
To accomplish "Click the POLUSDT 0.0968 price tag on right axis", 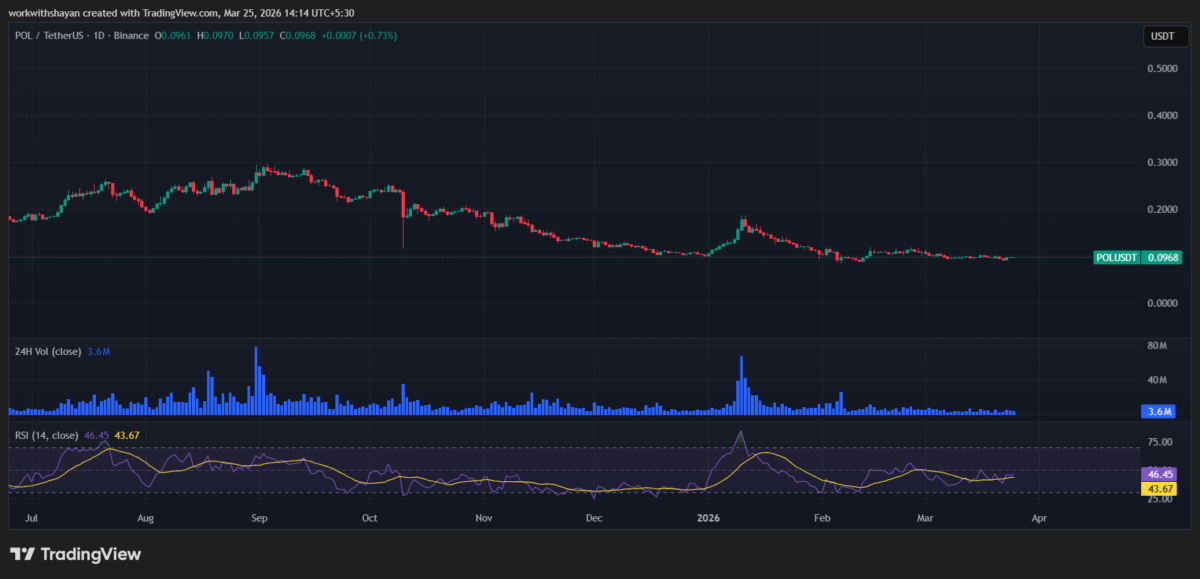I will tap(1138, 257).
